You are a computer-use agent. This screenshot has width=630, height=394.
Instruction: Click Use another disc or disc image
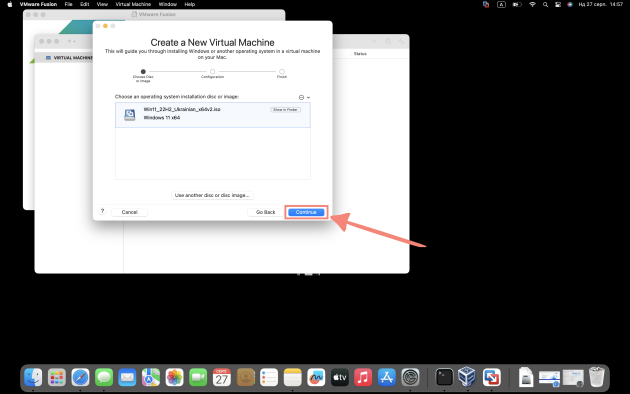212,195
